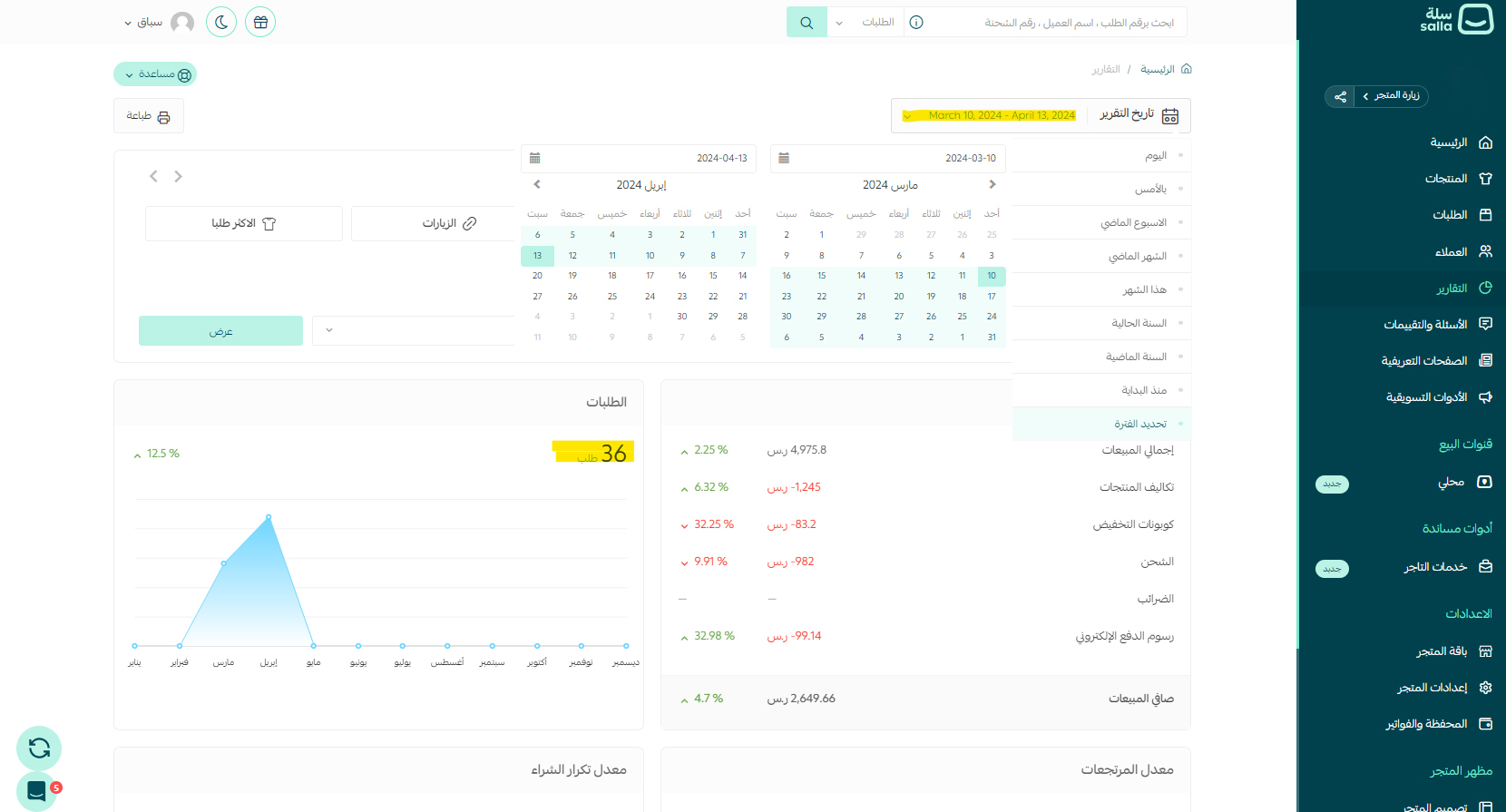Toggle dark mode moon icon
The image size is (1506, 812).
pos(221,22)
